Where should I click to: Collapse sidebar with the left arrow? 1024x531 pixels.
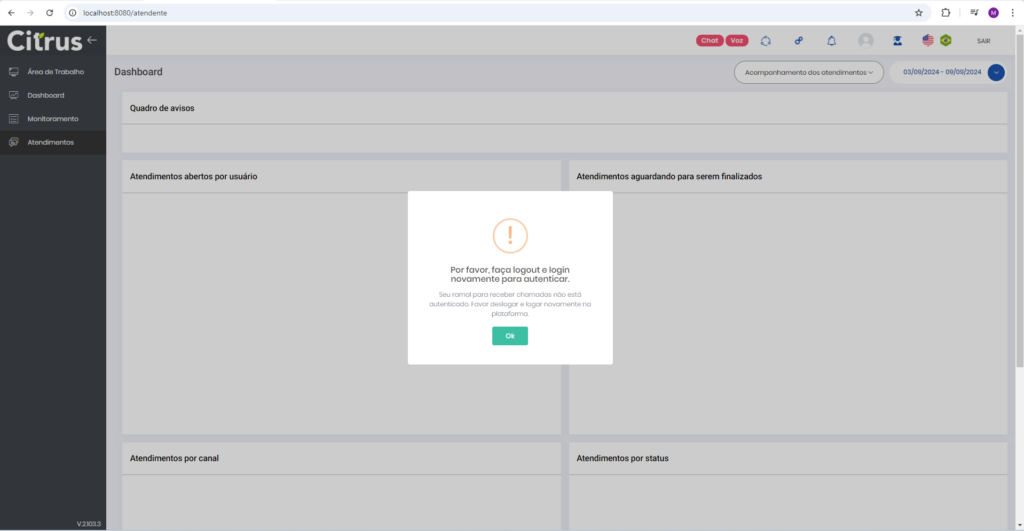[x=92, y=40]
